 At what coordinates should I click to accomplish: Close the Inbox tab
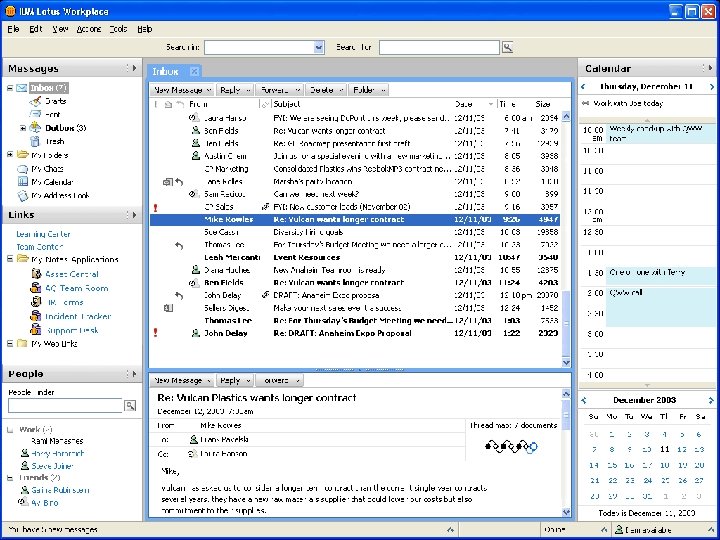tap(195, 71)
